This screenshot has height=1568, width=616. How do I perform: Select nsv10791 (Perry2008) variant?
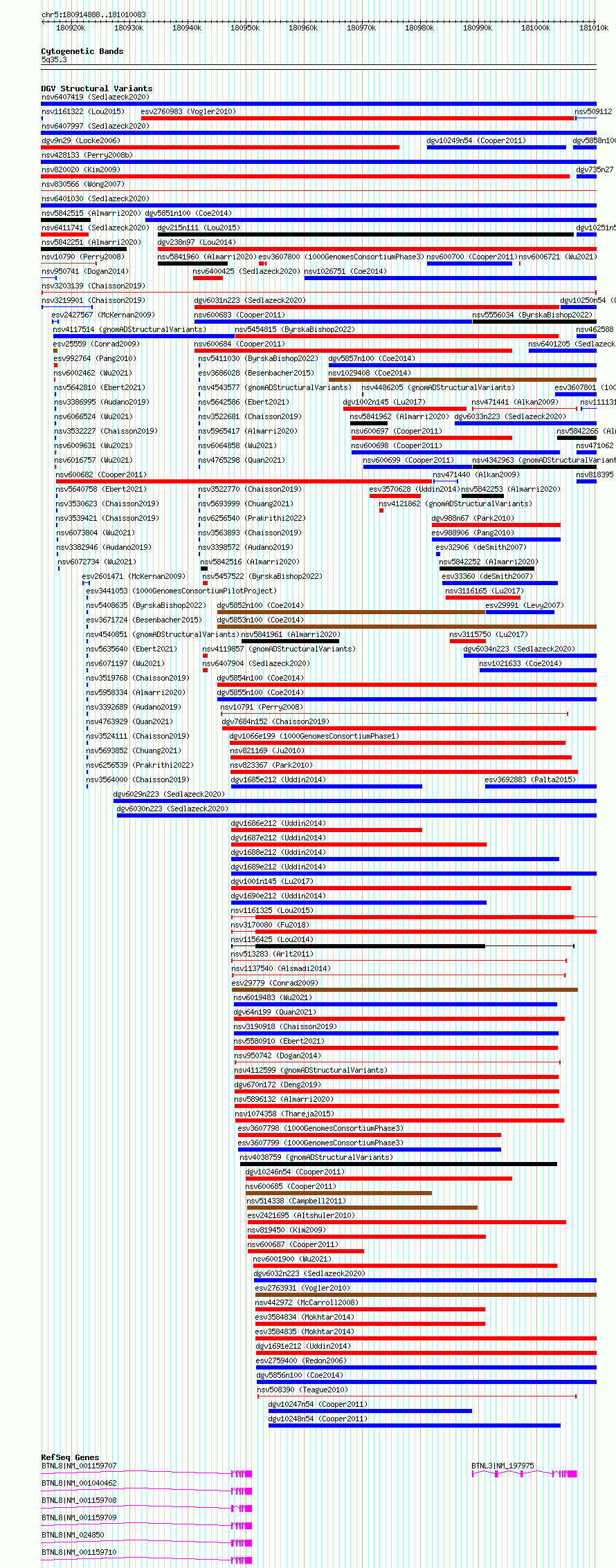coord(262,707)
